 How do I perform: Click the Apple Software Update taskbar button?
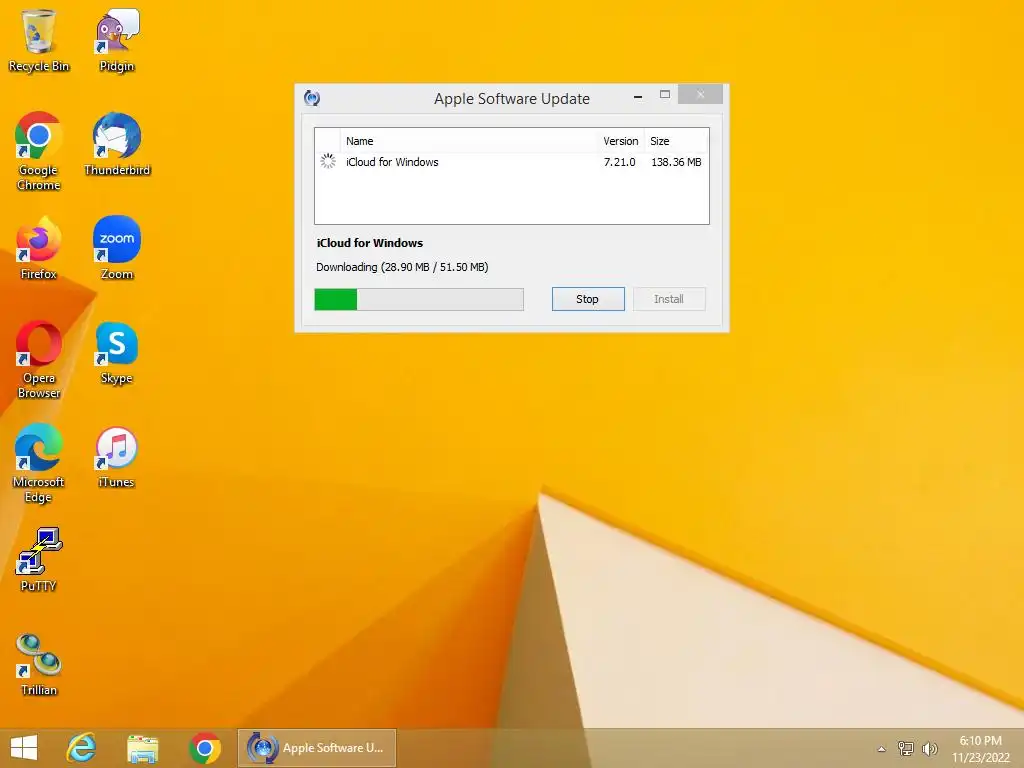tap(317, 748)
